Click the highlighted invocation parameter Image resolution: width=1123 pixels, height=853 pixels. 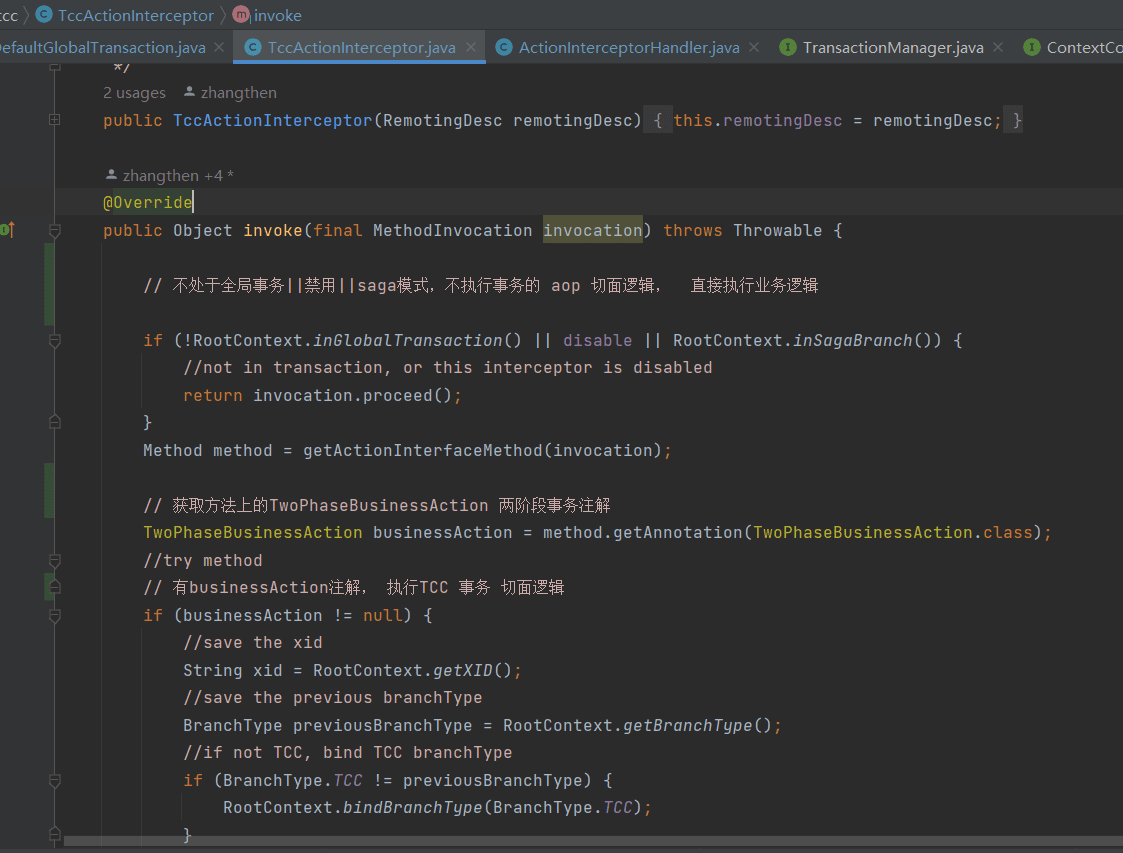point(592,230)
